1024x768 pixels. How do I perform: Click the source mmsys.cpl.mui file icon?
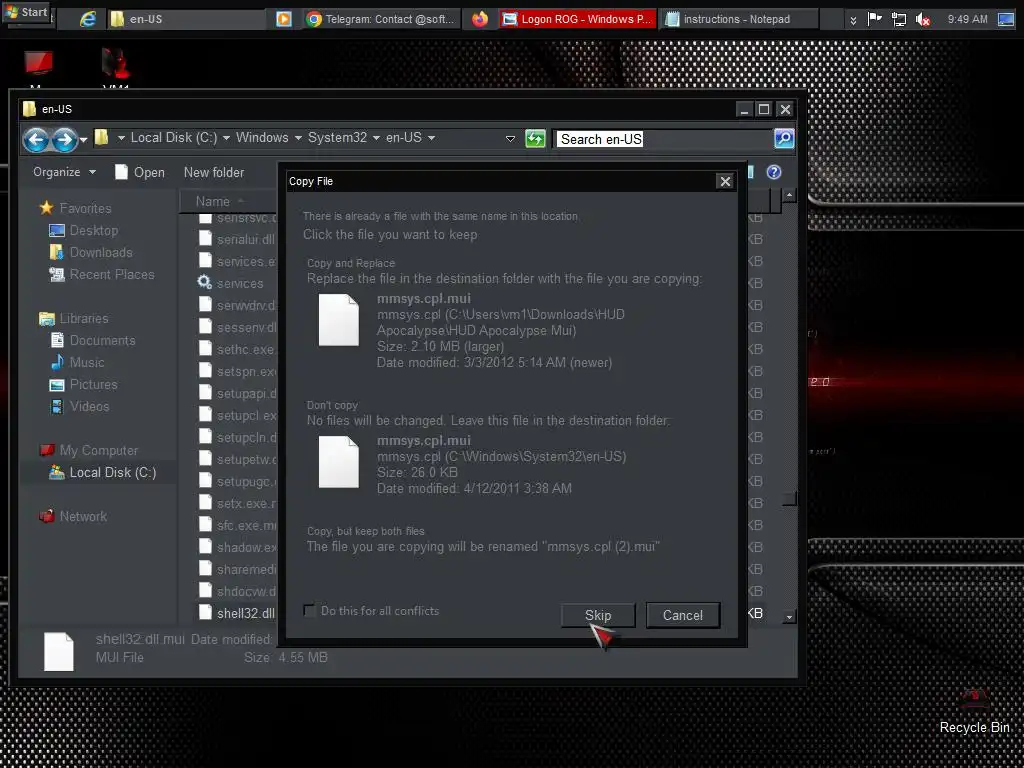[x=338, y=320]
